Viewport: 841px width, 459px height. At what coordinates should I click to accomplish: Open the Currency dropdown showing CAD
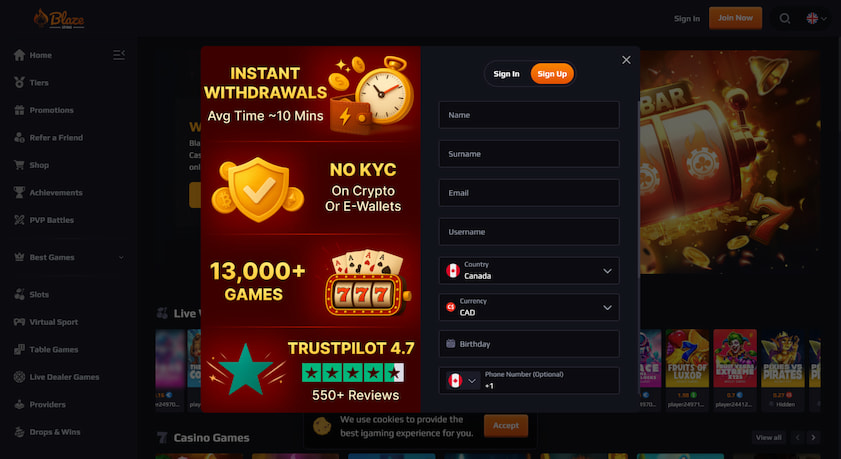tap(529, 307)
